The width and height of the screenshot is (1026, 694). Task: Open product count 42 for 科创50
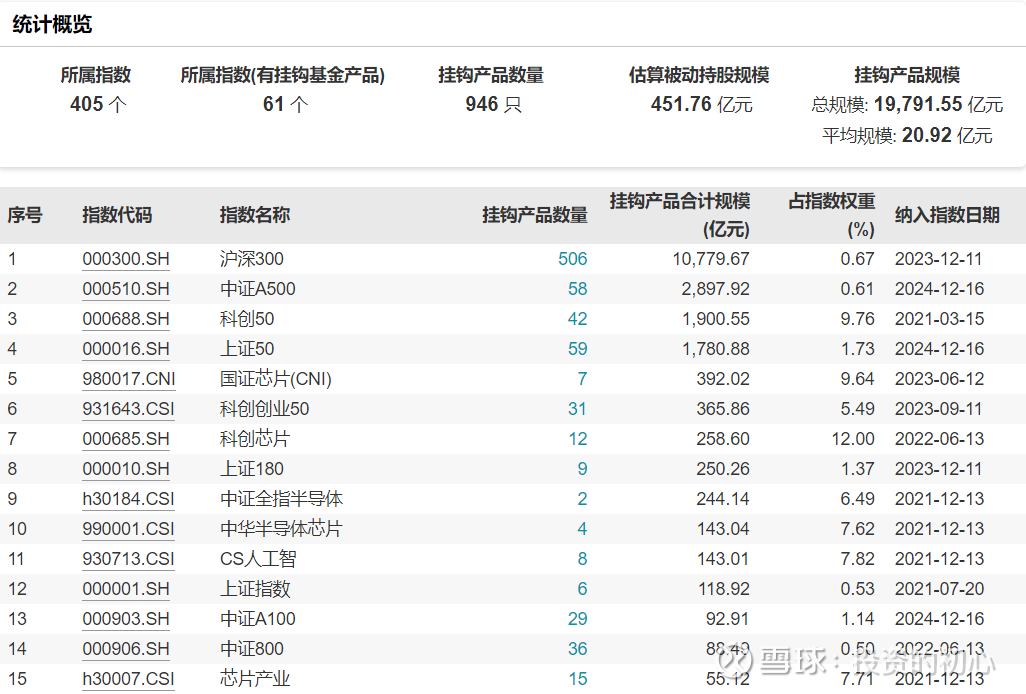[577, 319]
